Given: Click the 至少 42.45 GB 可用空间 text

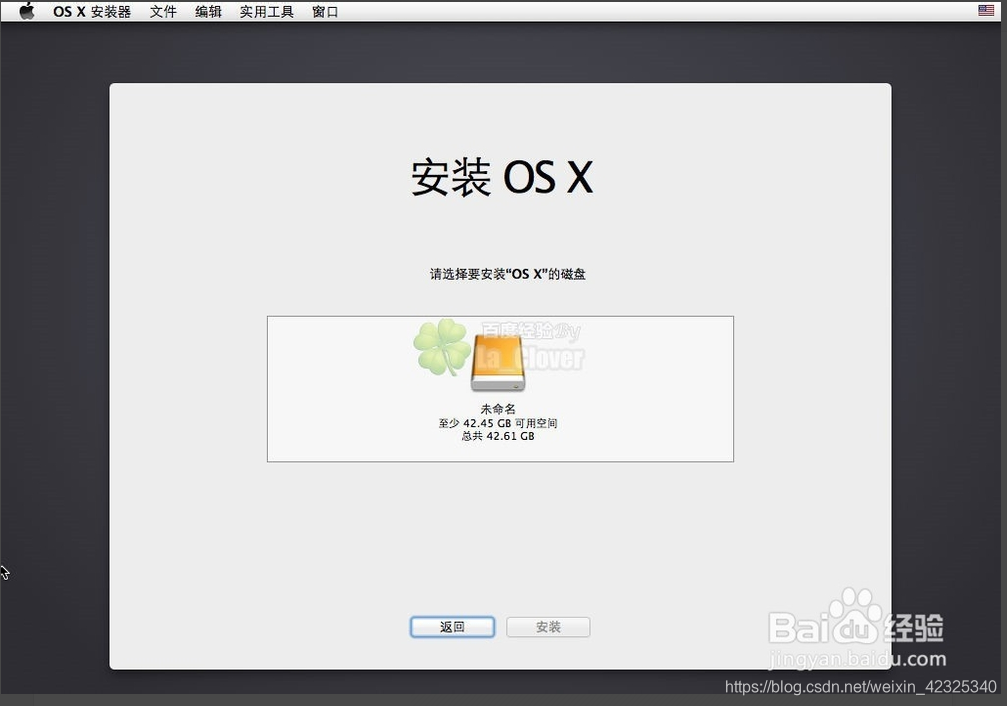Looking at the screenshot, I should (x=498, y=423).
